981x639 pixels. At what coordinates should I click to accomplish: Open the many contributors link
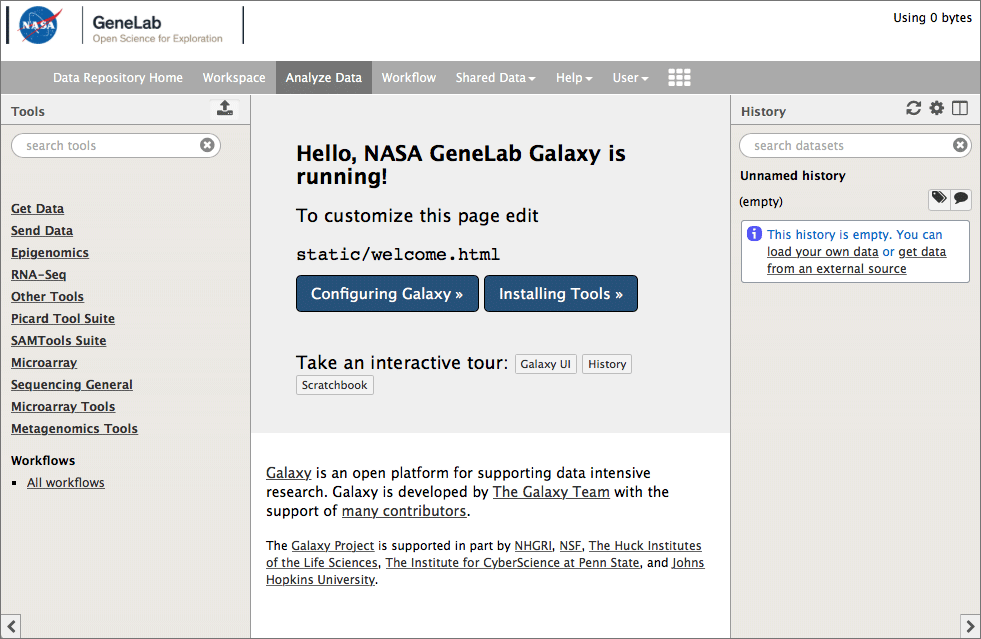tap(404, 511)
